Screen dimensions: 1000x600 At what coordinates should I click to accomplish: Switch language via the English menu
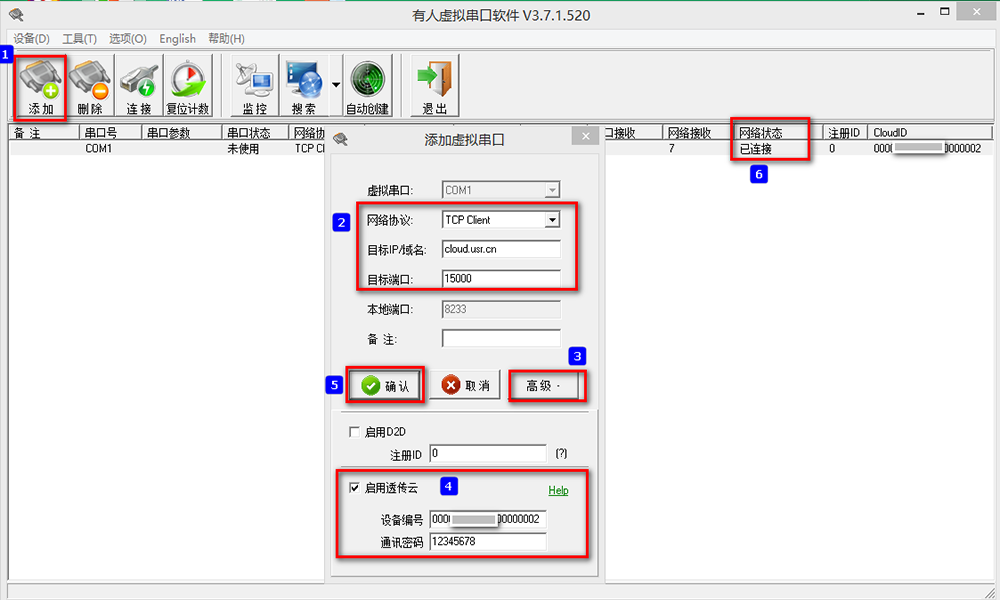coord(177,39)
